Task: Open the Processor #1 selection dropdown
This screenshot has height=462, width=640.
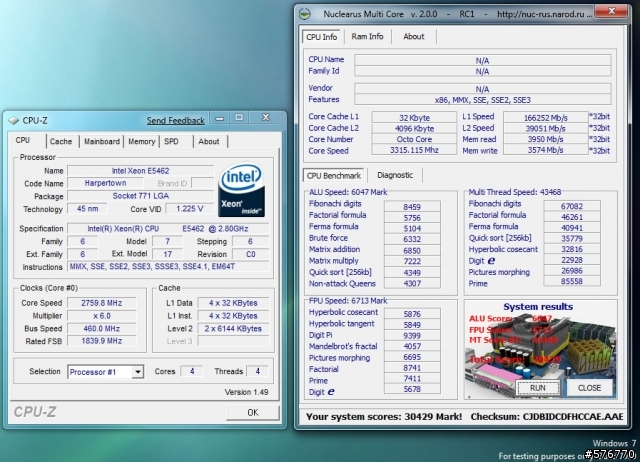Action: (138, 372)
